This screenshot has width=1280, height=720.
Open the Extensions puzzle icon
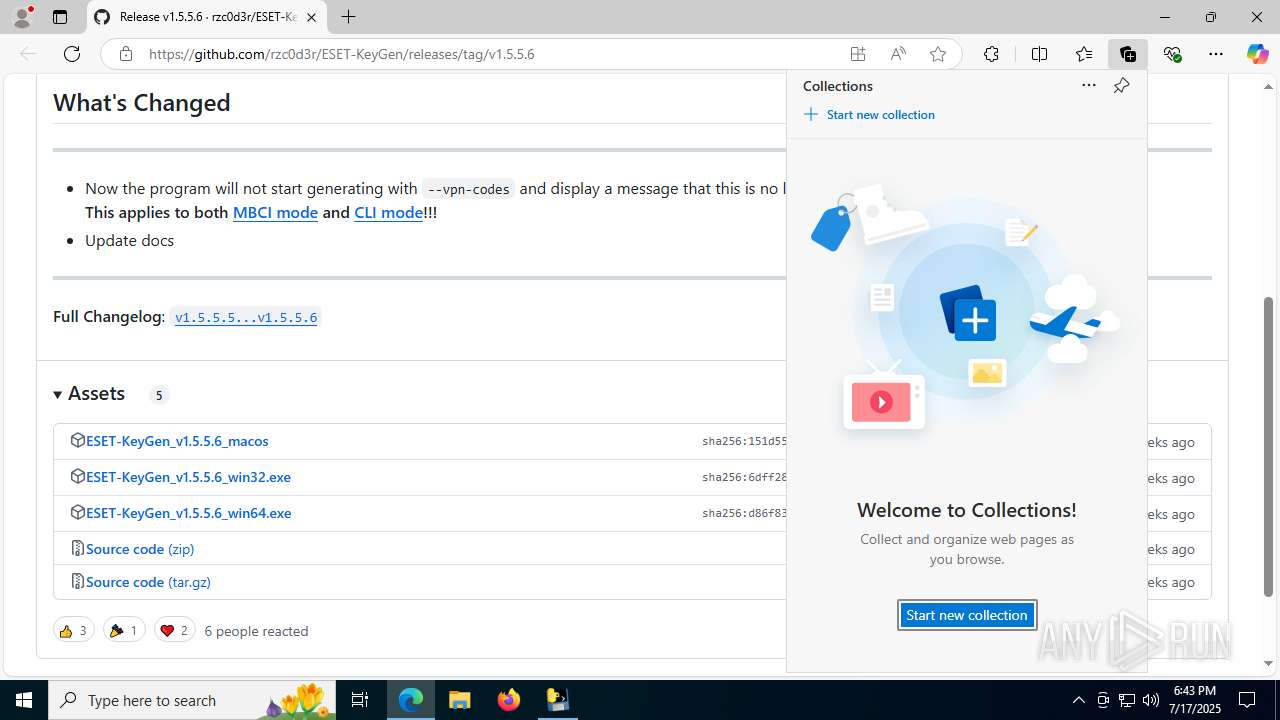pos(991,54)
